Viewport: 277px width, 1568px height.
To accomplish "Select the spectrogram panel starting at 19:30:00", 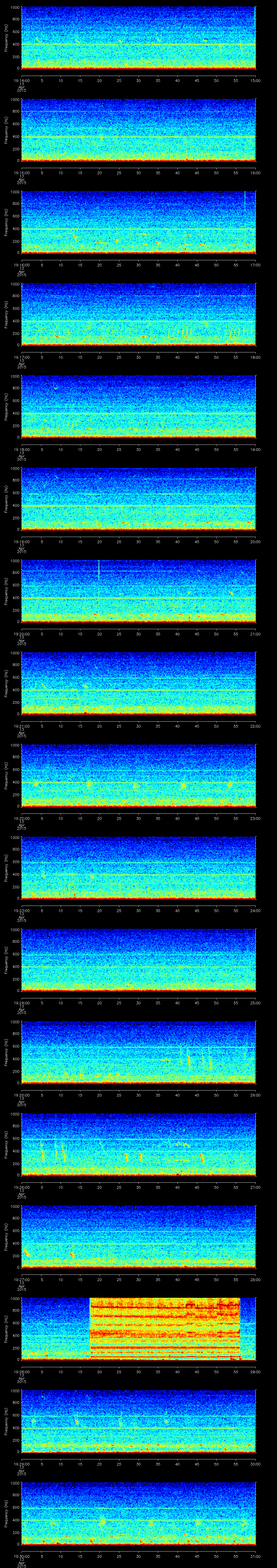I will click(138, 1513).
